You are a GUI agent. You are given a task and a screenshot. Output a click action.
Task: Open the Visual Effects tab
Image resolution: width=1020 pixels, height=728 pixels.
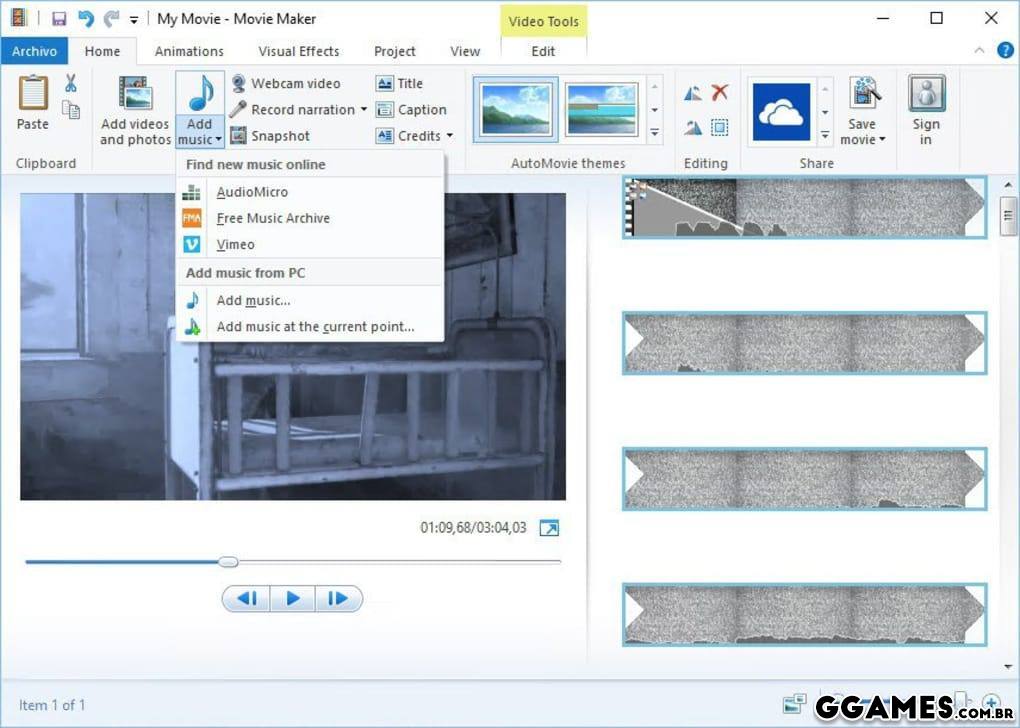pos(298,51)
